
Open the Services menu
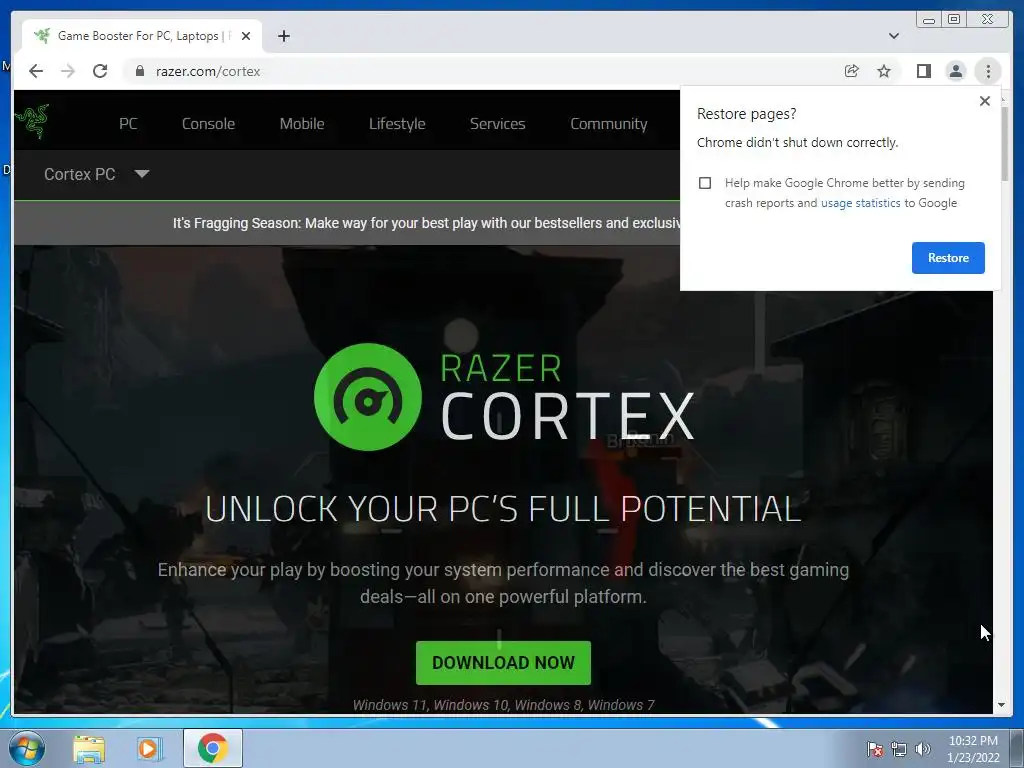coord(498,123)
